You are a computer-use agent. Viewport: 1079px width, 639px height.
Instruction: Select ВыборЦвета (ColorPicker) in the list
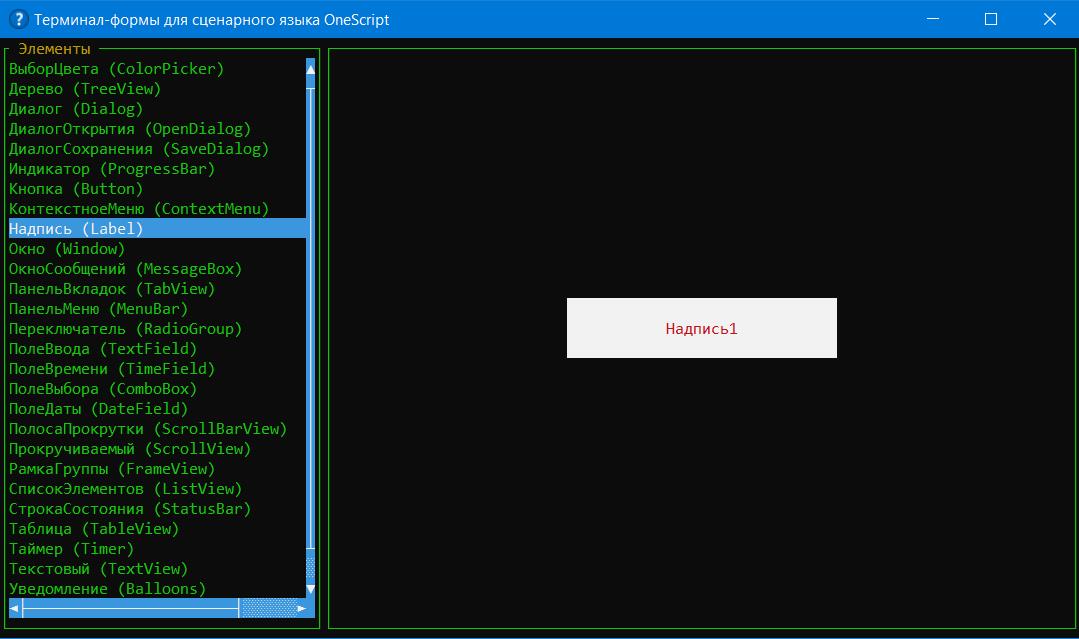pyautogui.click(x=116, y=69)
